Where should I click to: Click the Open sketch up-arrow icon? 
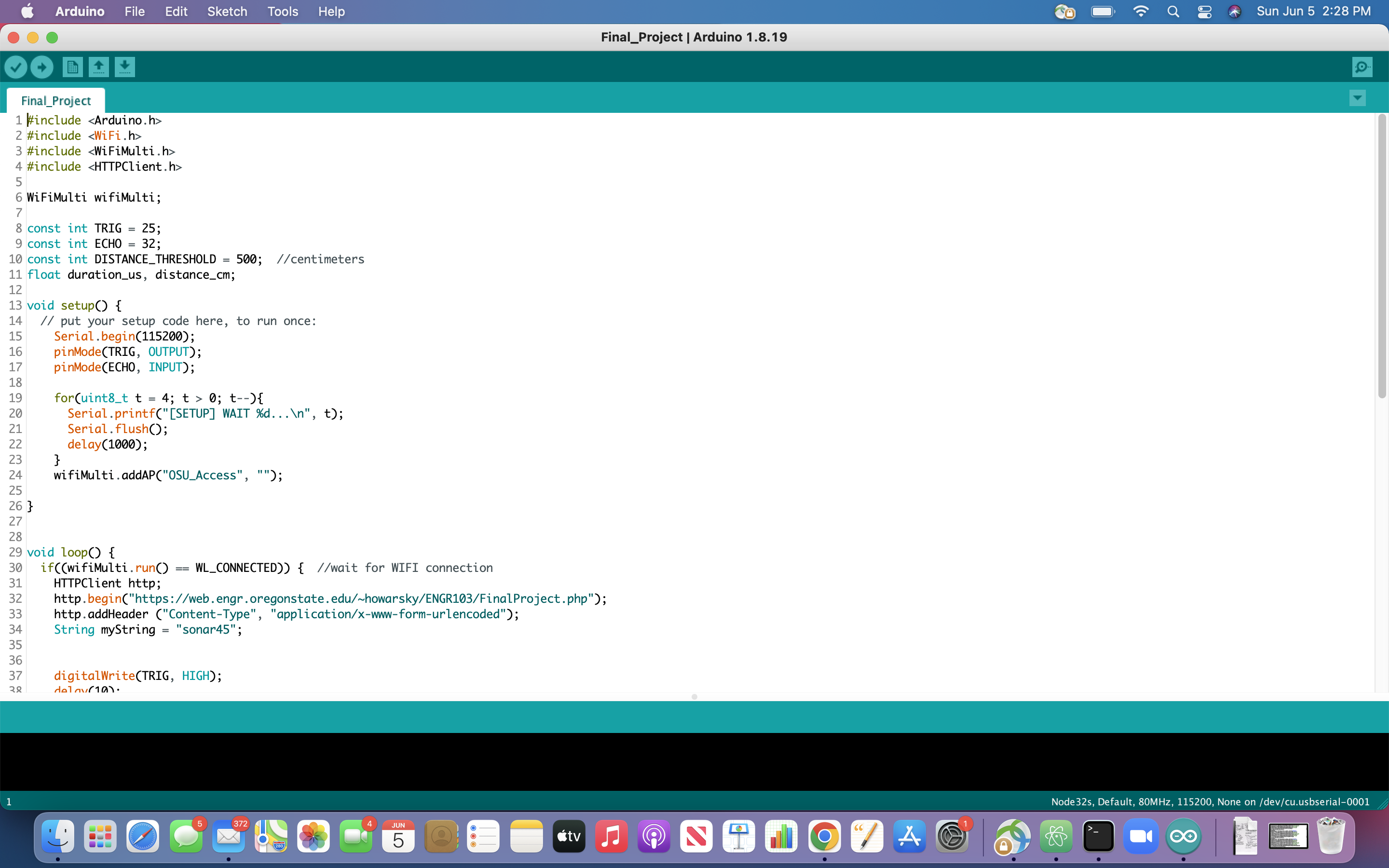tap(99, 67)
